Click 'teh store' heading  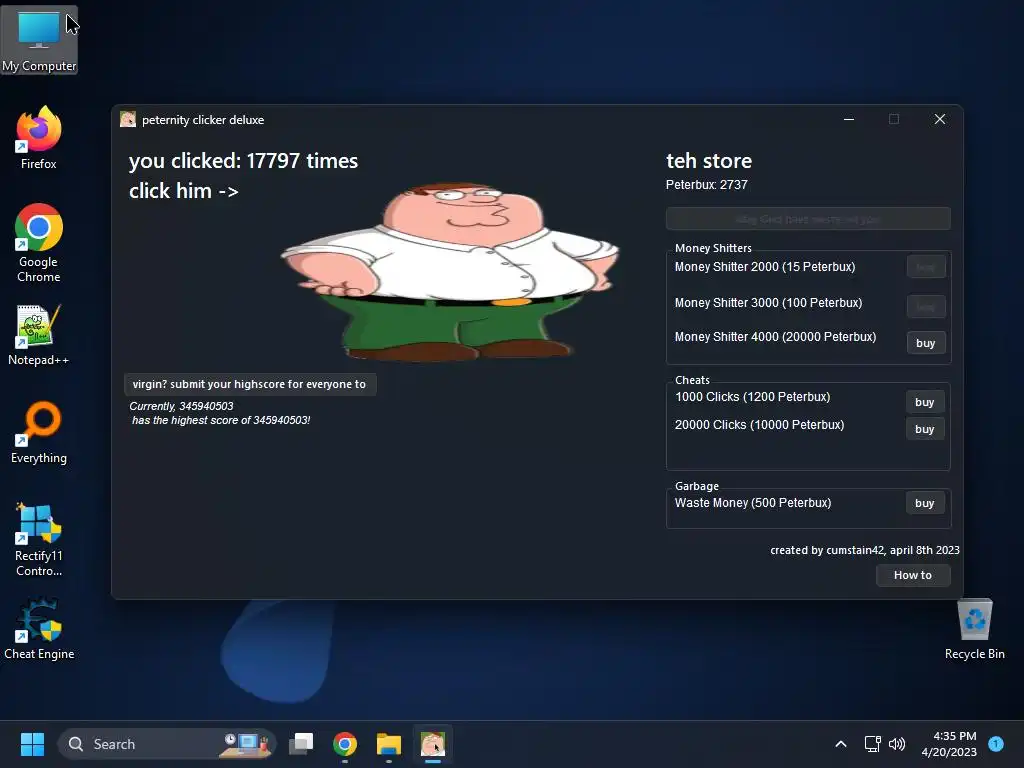click(x=709, y=161)
